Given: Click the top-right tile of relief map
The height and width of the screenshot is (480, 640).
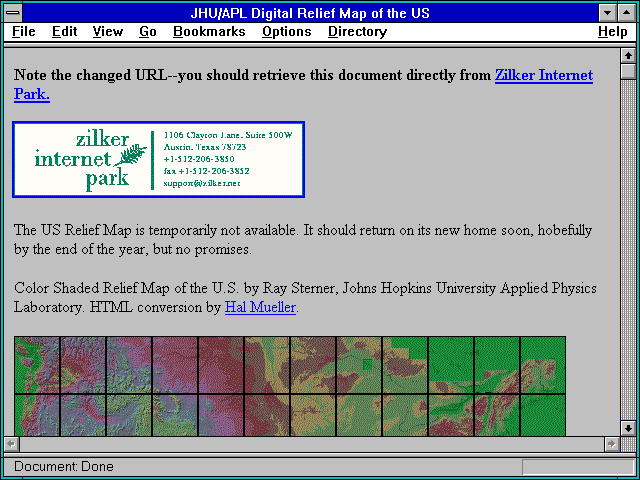Looking at the screenshot, I should tap(543, 365).
